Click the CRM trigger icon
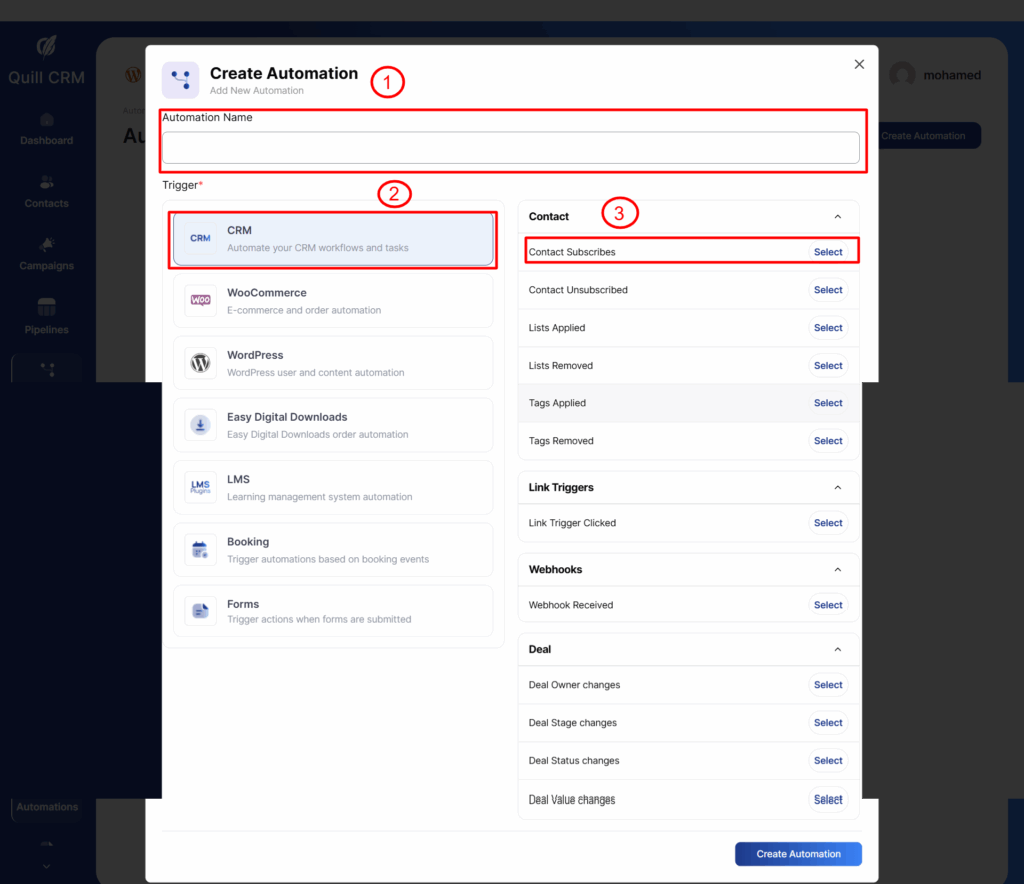 [x=200, y=238]
